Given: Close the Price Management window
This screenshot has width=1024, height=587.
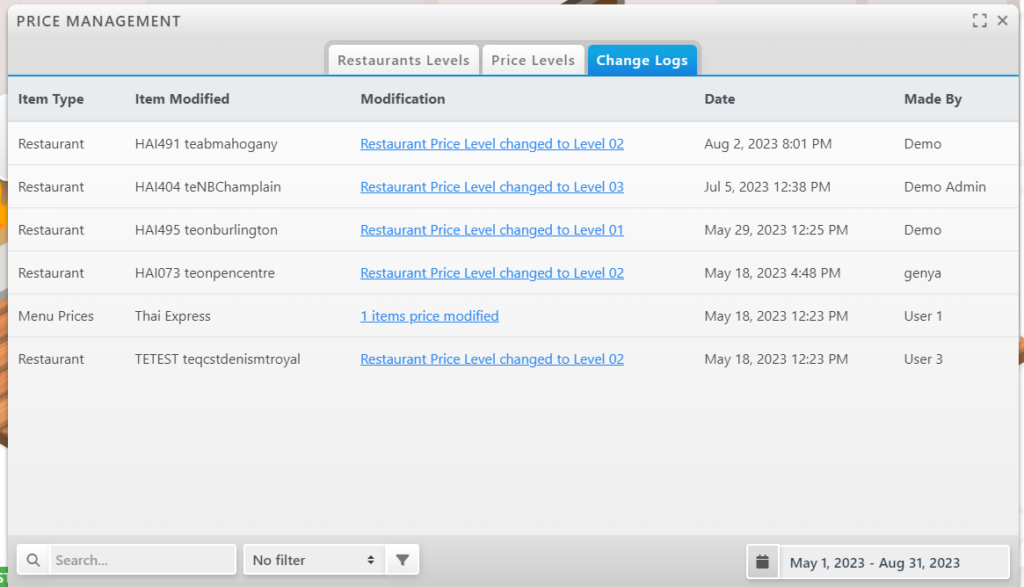Looking at the screenshot, I should coord(1002,21).
